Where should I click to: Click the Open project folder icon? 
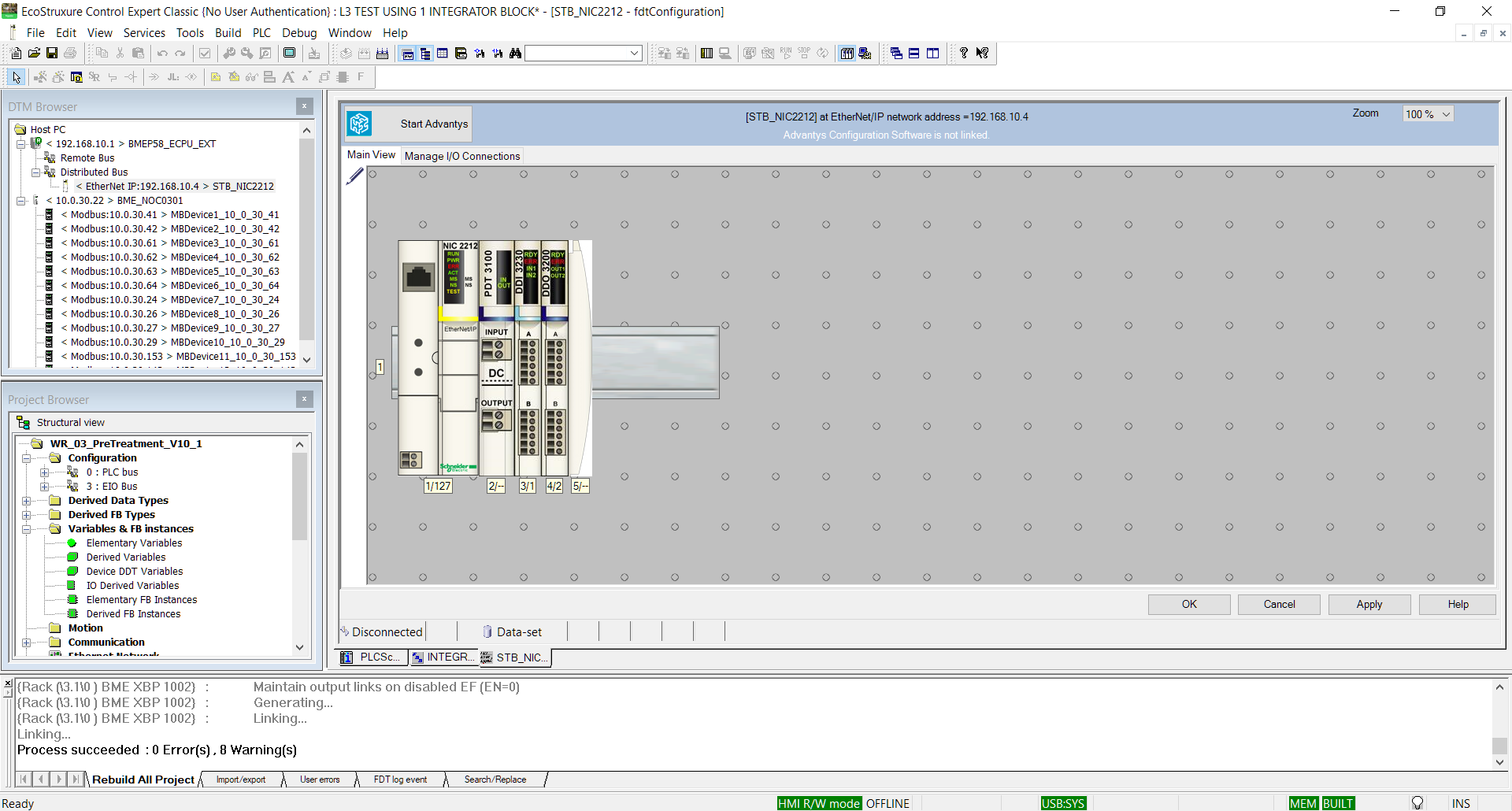(x=34, y=54)
